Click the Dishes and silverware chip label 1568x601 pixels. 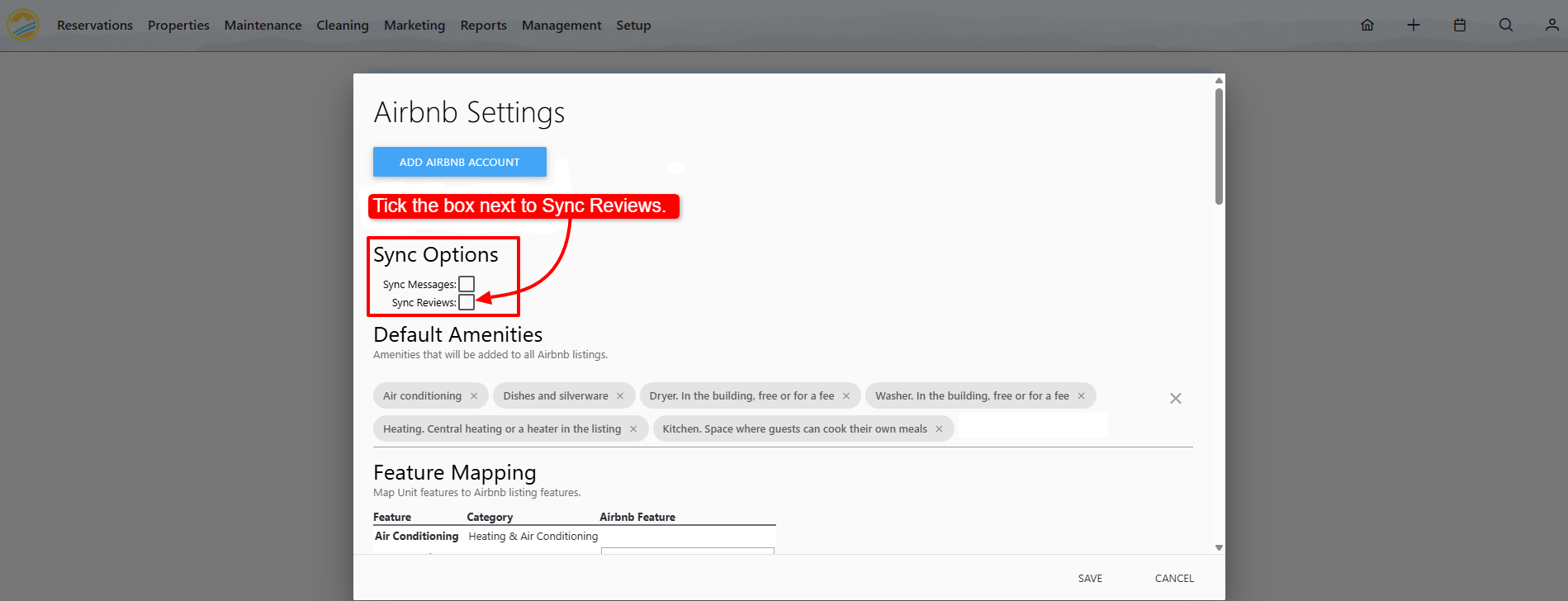[556, 396]
